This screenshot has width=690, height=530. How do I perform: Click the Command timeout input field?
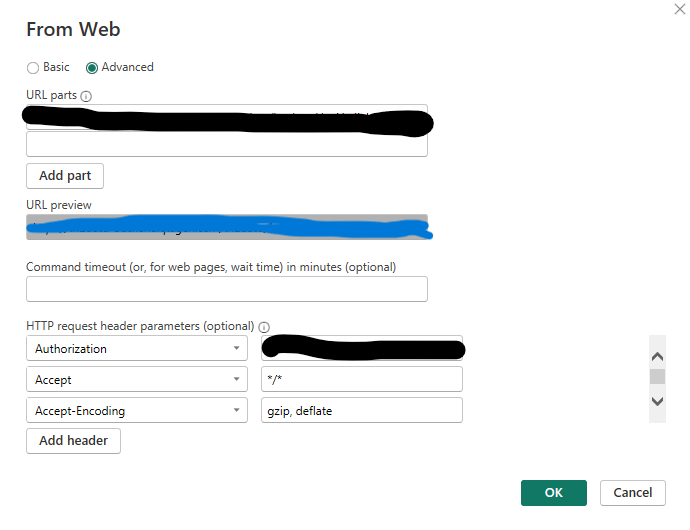pos(227,289)
